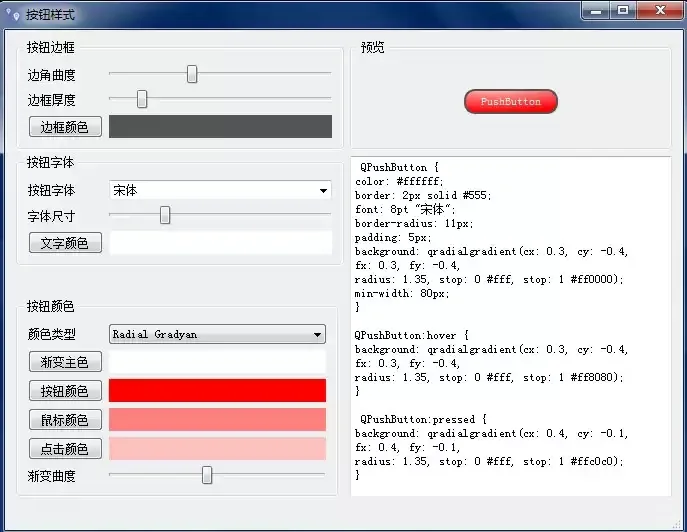Open the 按钮字体 font dropdown showing 宋体
This screenshot has width=687, height=532.
220,190
